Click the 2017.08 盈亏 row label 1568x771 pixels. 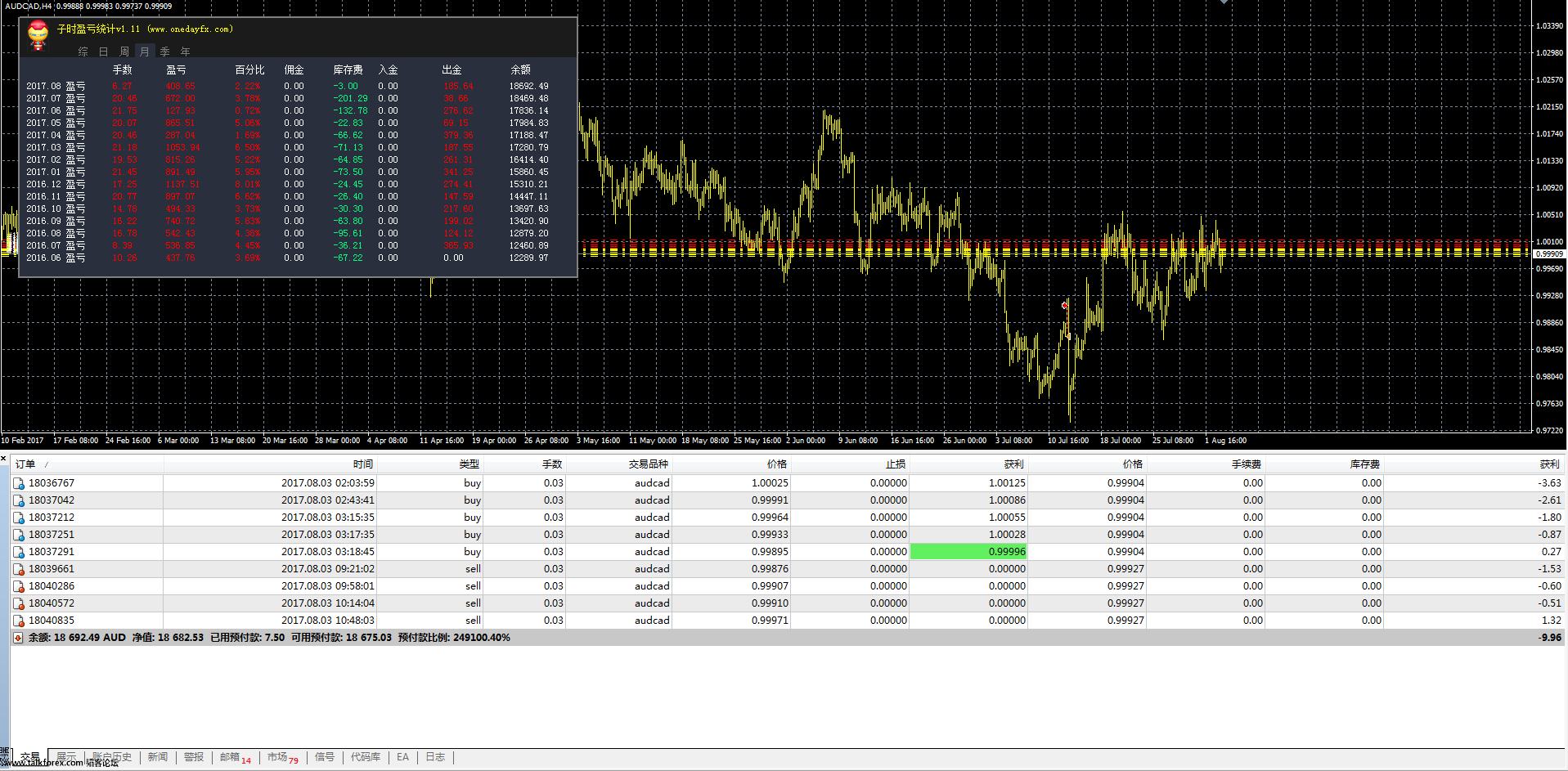pyautogui.click(x=56, y=86)
